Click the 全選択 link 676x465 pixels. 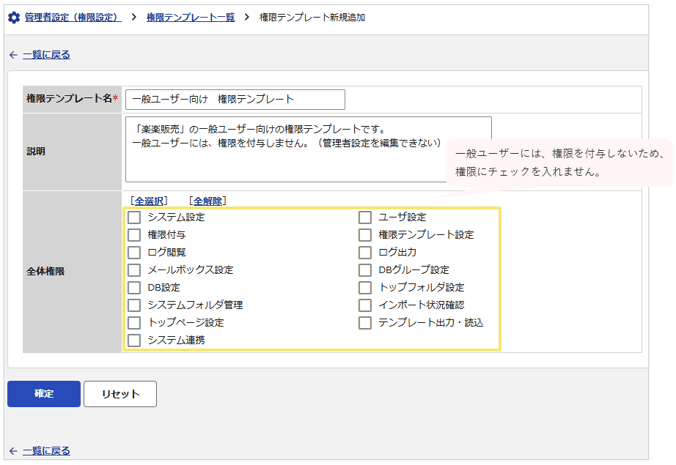click(x=149, y=201)
